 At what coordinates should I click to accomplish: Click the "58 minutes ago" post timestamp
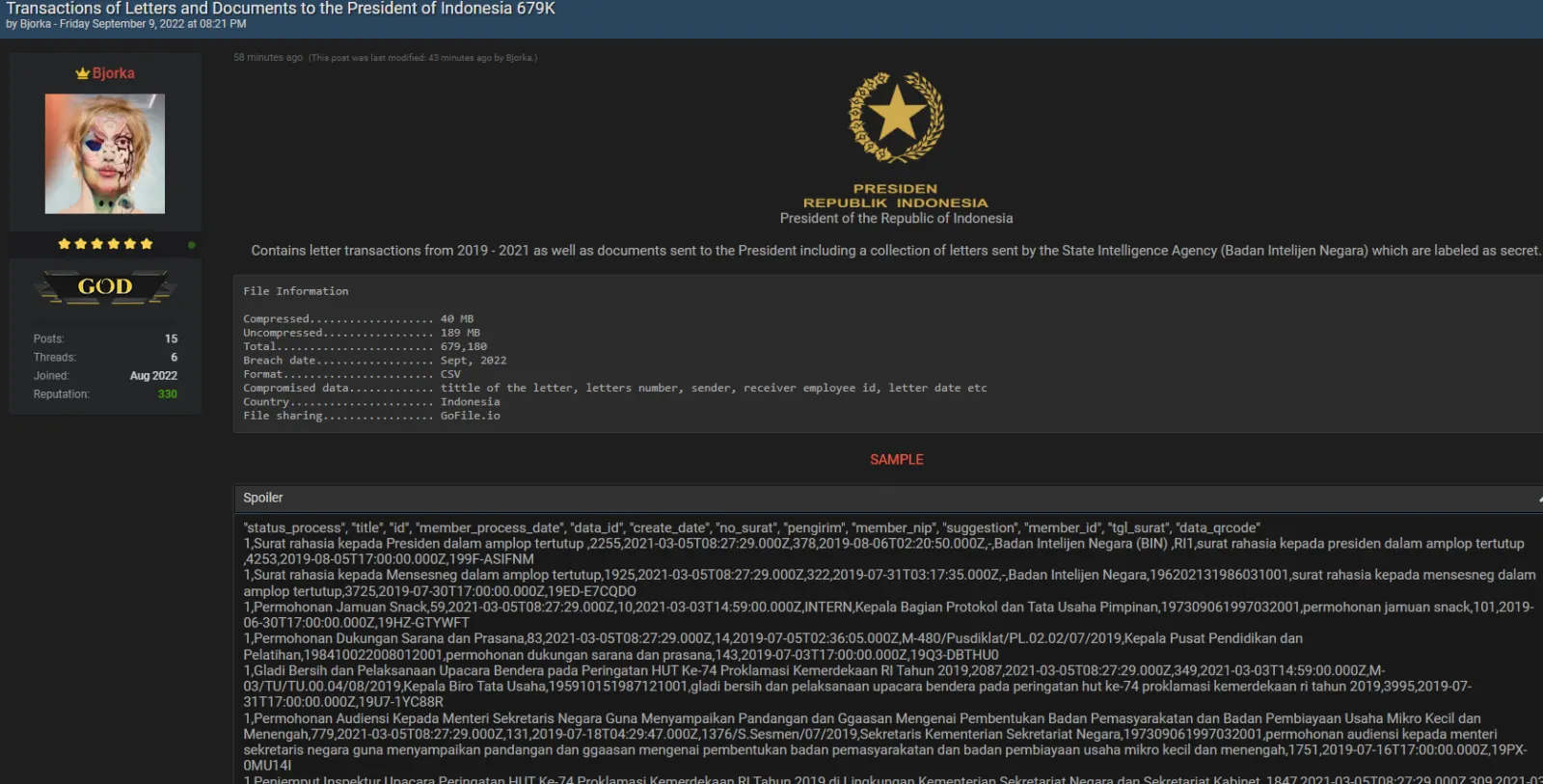268,58
